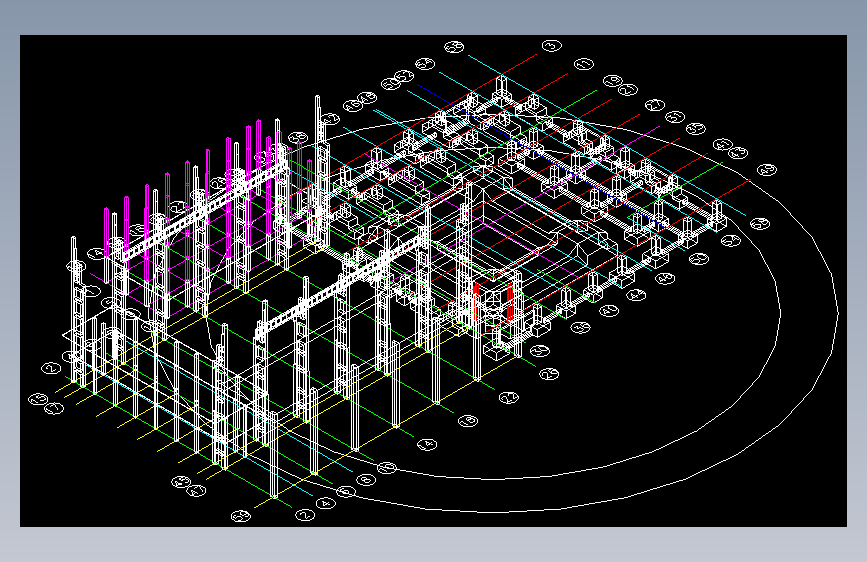
Task: Pick grid bubble labeled 31
Action: point(675,117)
